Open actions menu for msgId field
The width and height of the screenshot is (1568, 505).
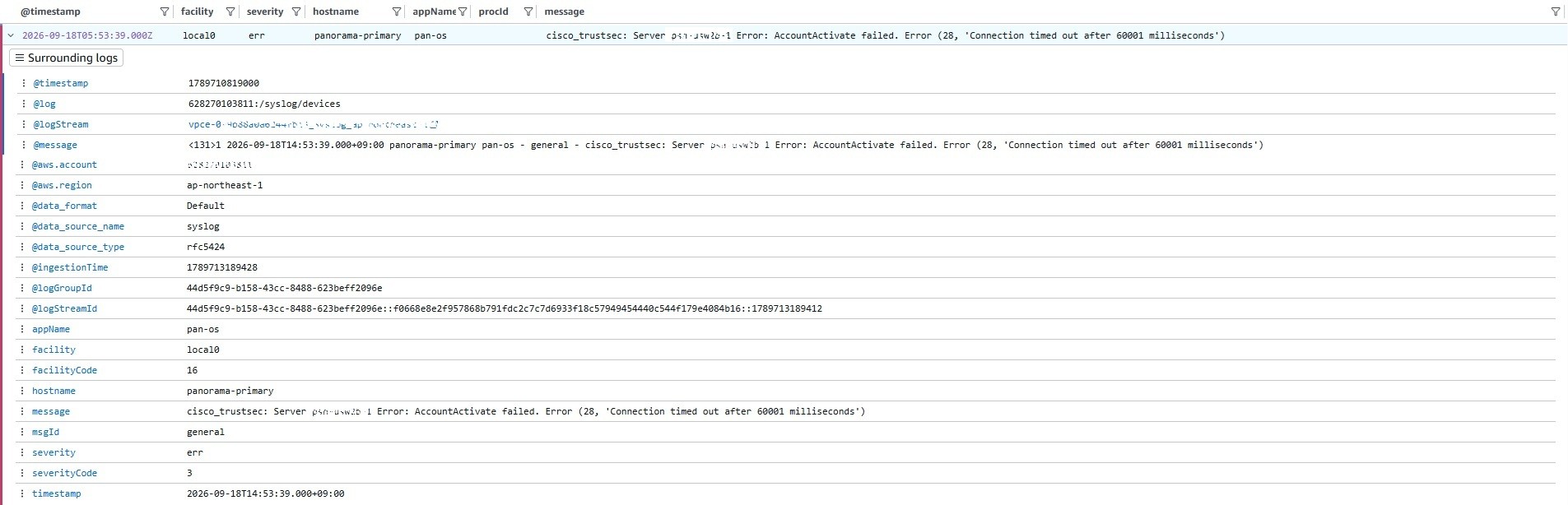point(22,432)
